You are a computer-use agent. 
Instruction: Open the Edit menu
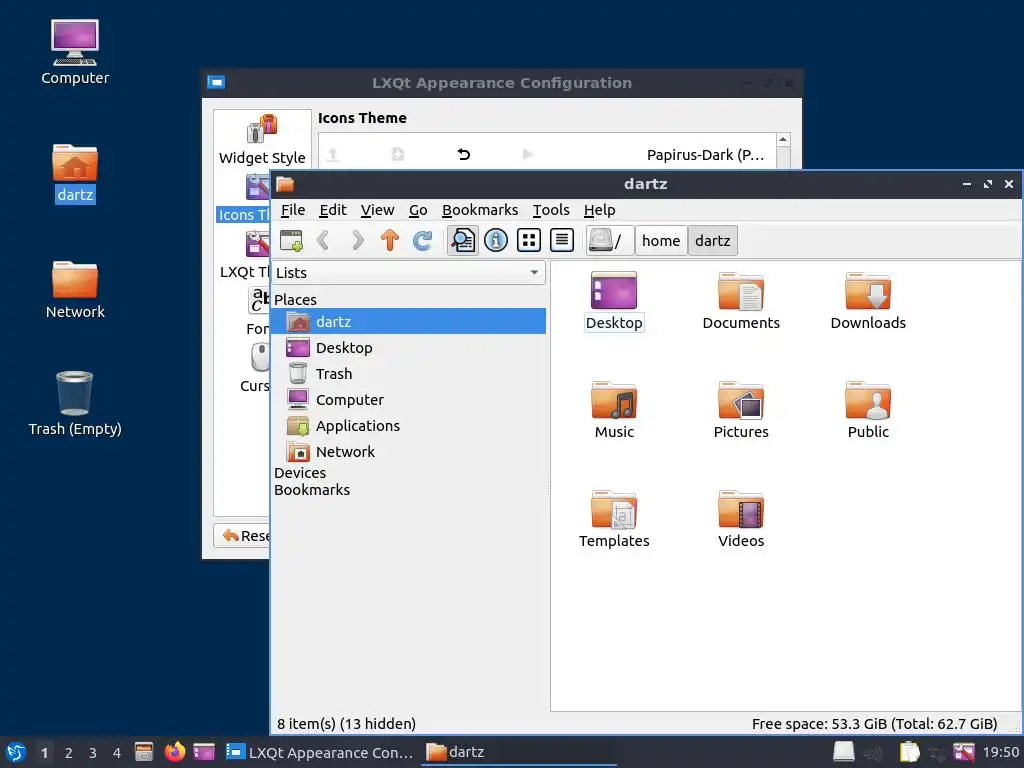point(332,210)
